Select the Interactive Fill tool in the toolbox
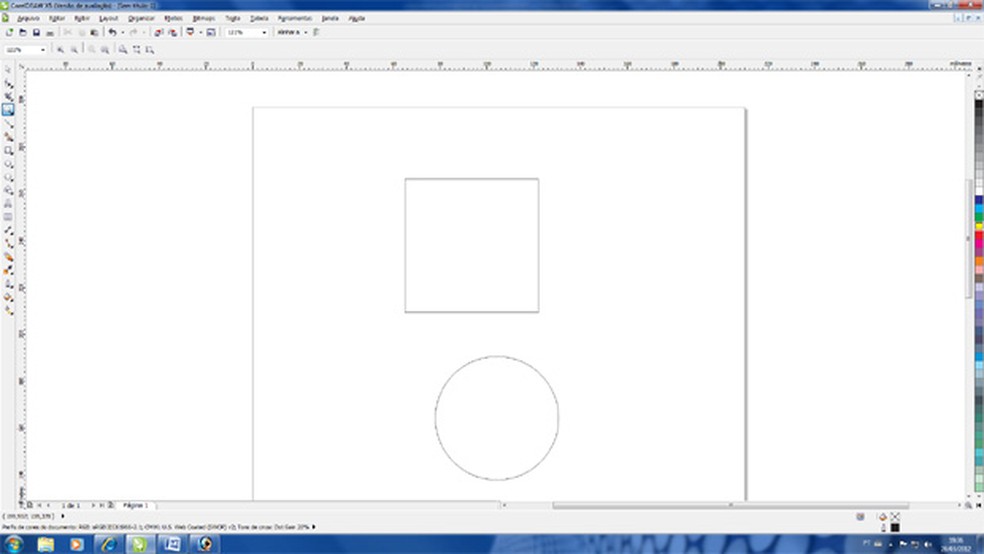 click(8, 310)
